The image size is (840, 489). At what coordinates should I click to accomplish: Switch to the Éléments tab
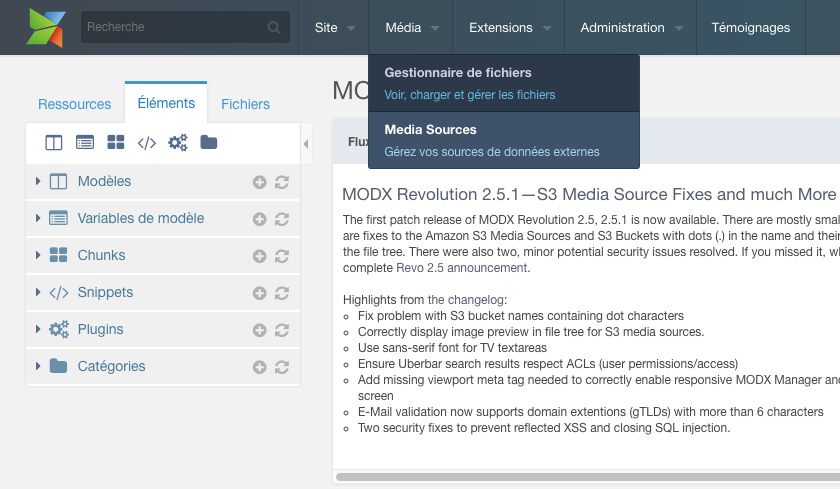click(x=166, y=103)
